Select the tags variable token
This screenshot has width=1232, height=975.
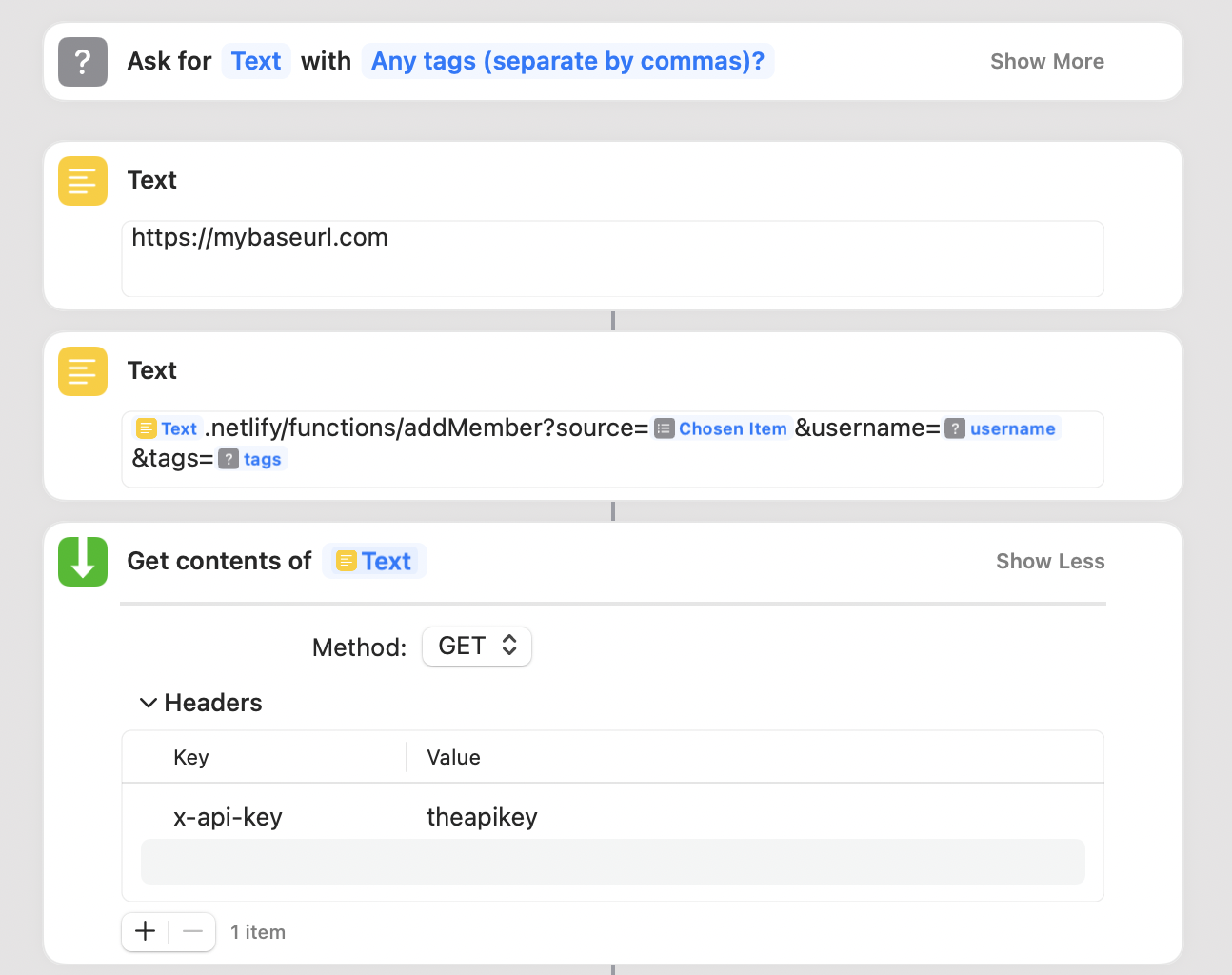251,459
